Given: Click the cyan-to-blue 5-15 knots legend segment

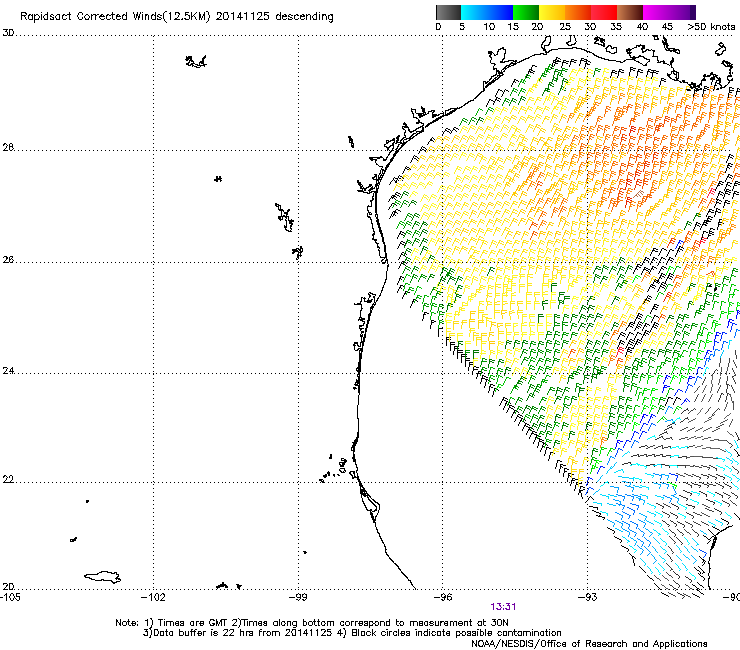Looking at the screenshot, I should (x=487, y=12).
